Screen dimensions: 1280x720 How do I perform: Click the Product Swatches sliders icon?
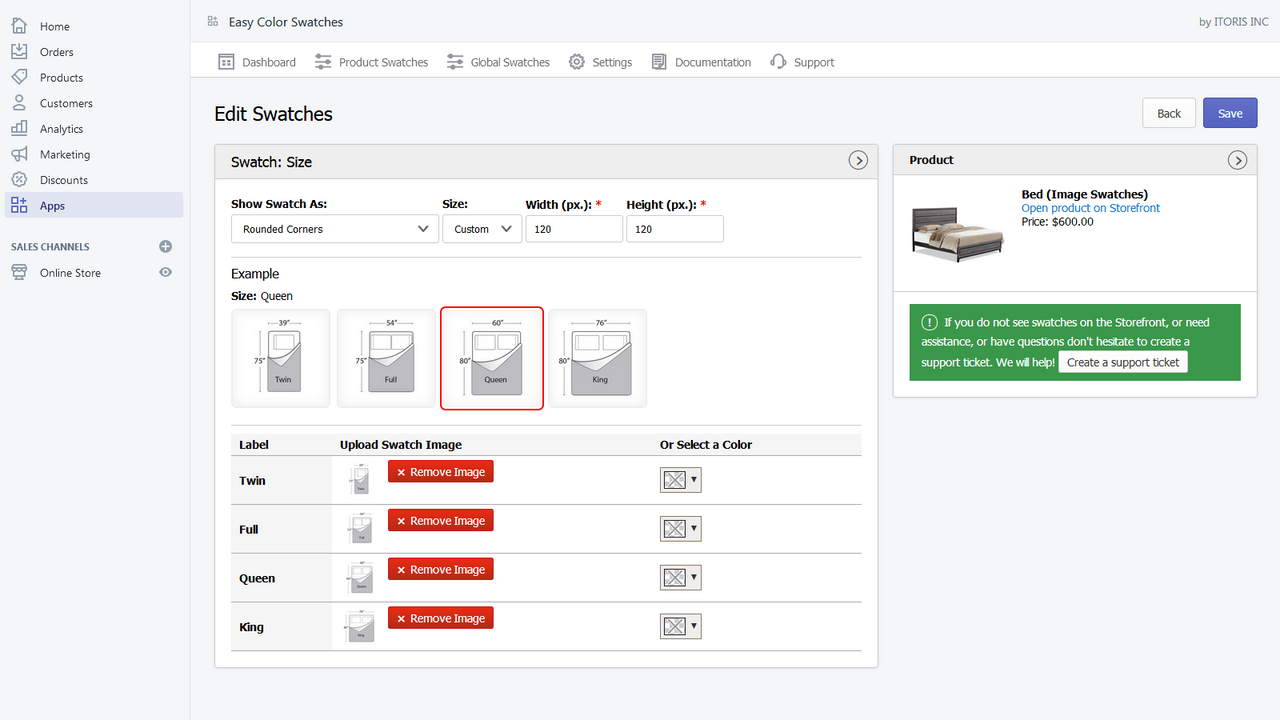[x=323, y=62]
